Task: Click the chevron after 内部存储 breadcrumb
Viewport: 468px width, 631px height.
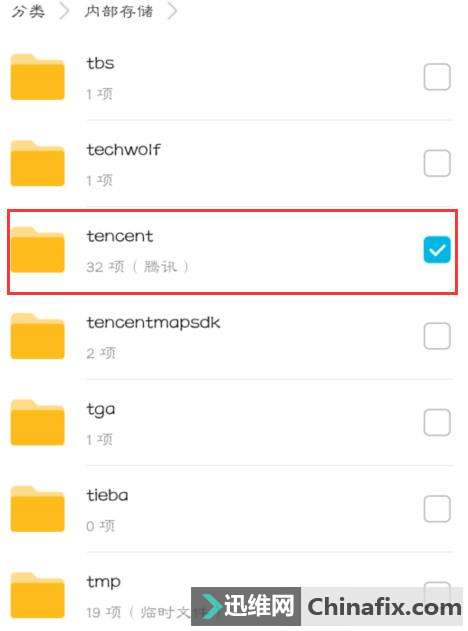Action: pos(172,11)
